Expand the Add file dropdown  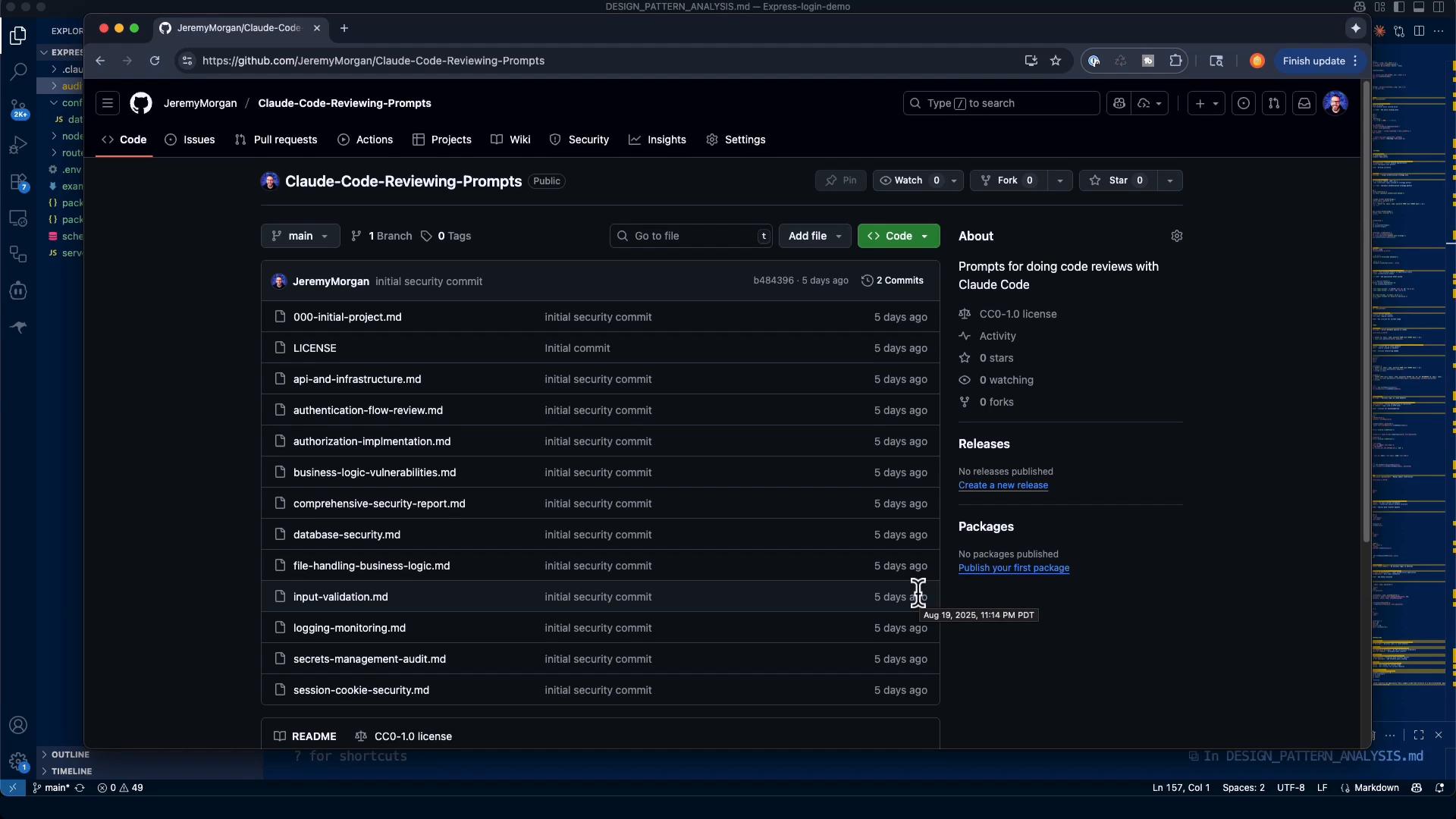[x=815, y=236]
